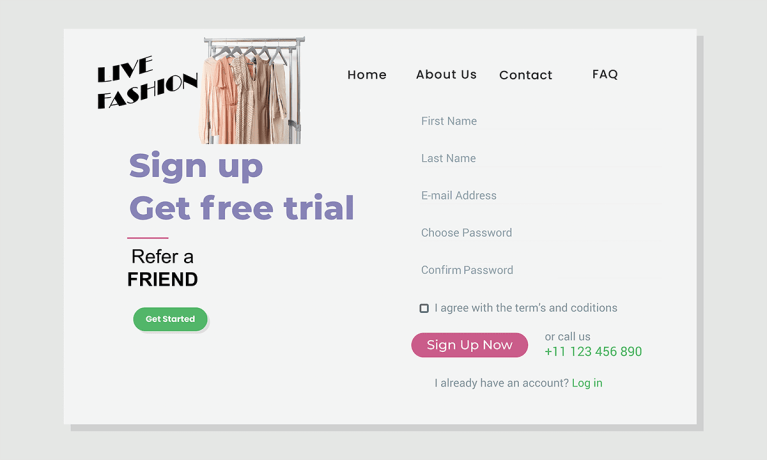Select the E-mail Address field
767x460 pixels.
(x=537, y=196)
